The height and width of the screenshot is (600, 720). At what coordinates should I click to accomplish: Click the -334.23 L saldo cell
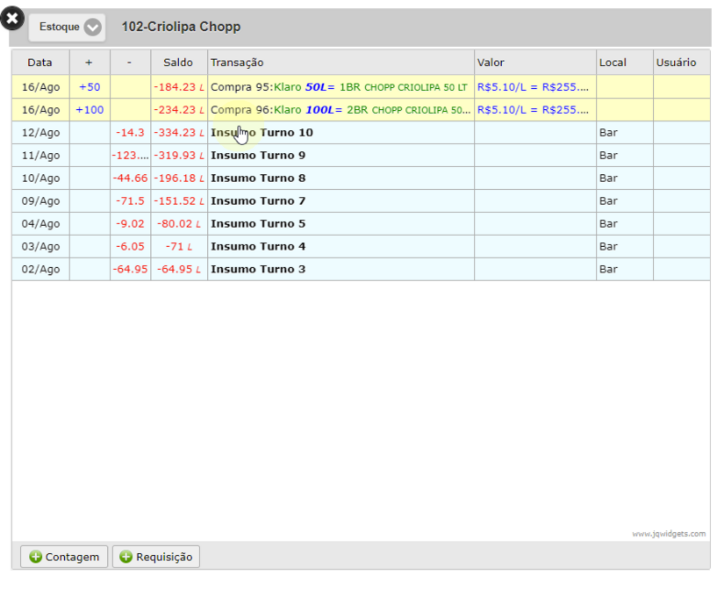click(179, 133)
